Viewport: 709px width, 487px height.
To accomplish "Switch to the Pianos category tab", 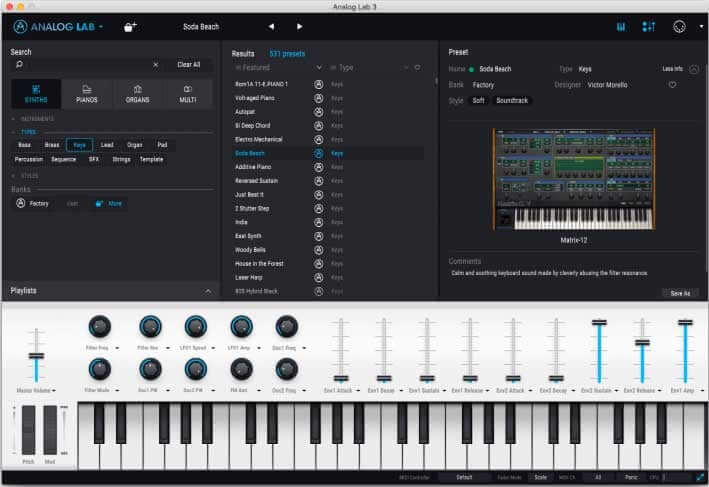I will click(88, 94).
